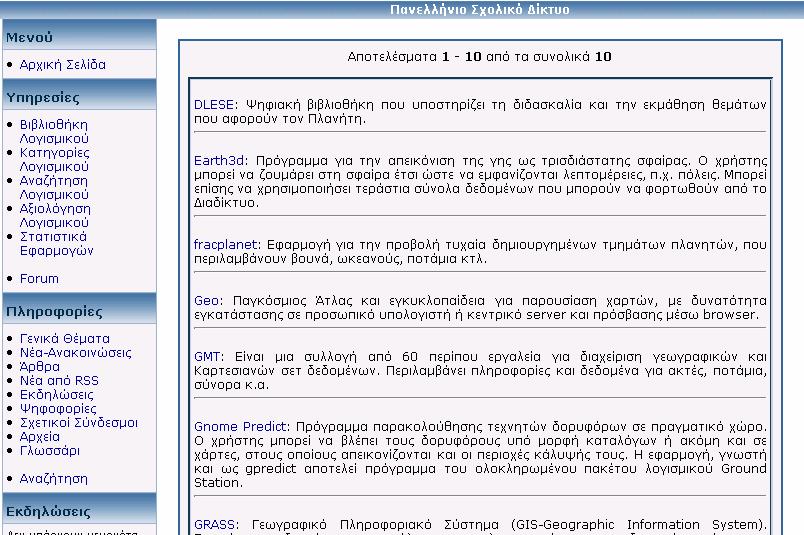The image size is (804, 535).
Task: Click the Μενού section header
Action: [79, 37]
